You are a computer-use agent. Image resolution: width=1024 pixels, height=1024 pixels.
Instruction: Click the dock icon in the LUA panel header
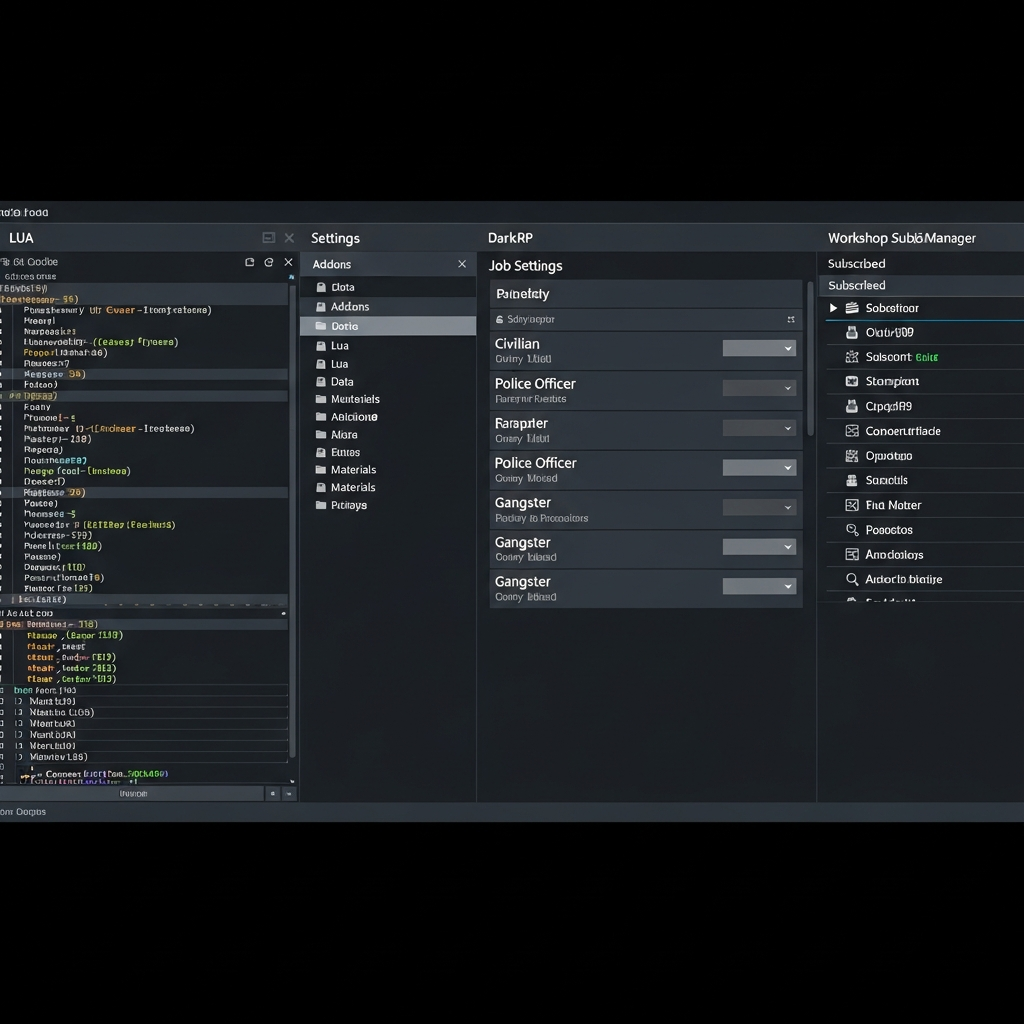[x=268, y=238]
